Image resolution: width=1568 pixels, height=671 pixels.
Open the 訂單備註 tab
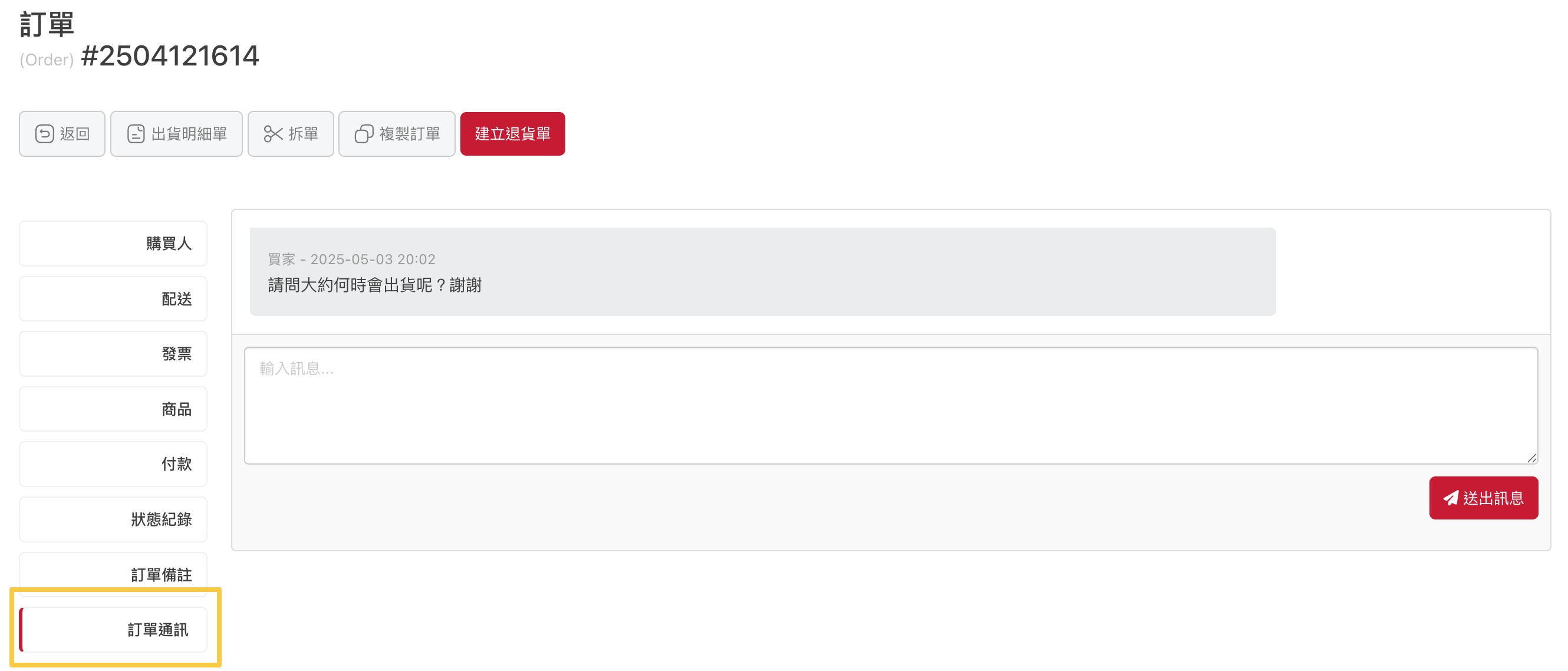tap(113, 574)
